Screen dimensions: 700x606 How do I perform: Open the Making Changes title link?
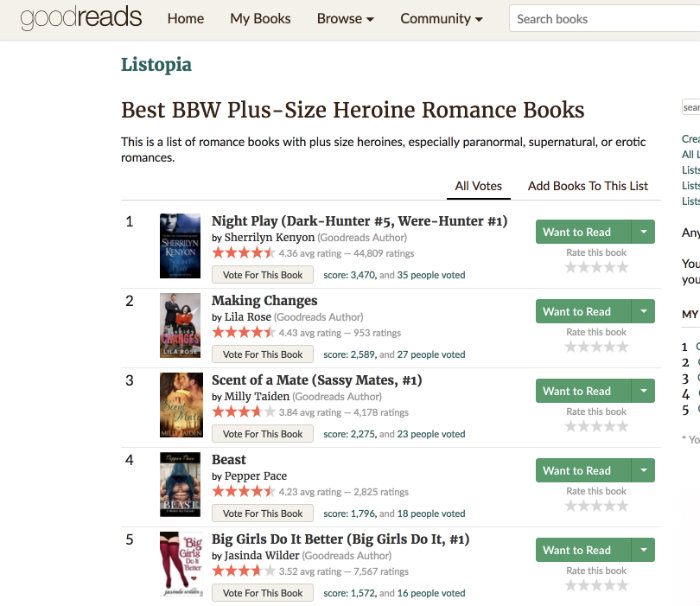pos(264,301)
